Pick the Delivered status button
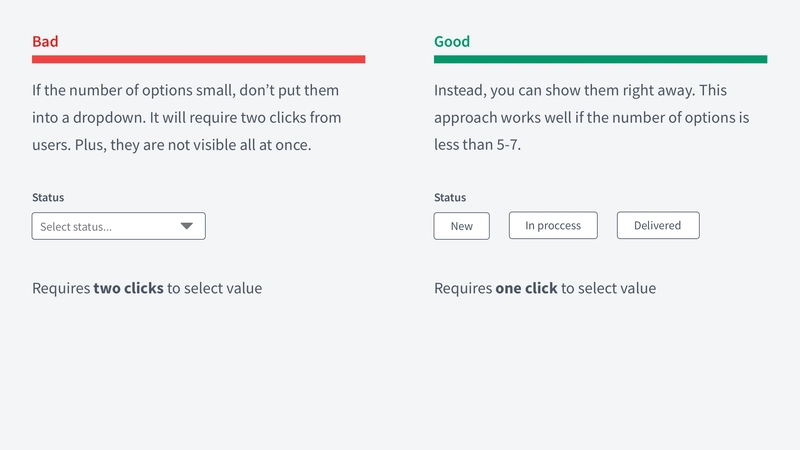Image resolution: width=800 pixels, height=450 pixels. (658, 226)
